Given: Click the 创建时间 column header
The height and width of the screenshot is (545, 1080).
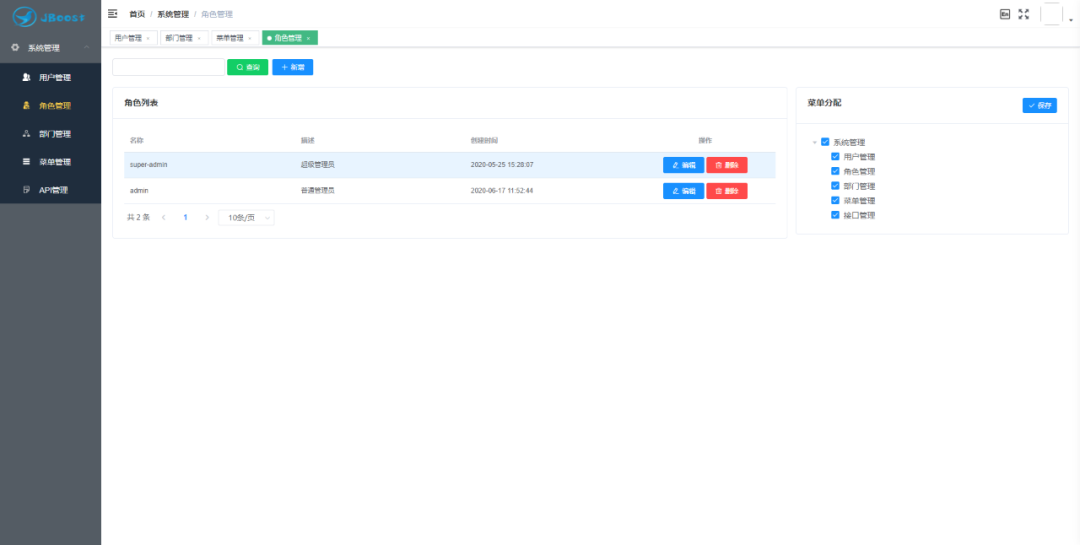Looking at the screenshot, I should [x=483, y=141].
